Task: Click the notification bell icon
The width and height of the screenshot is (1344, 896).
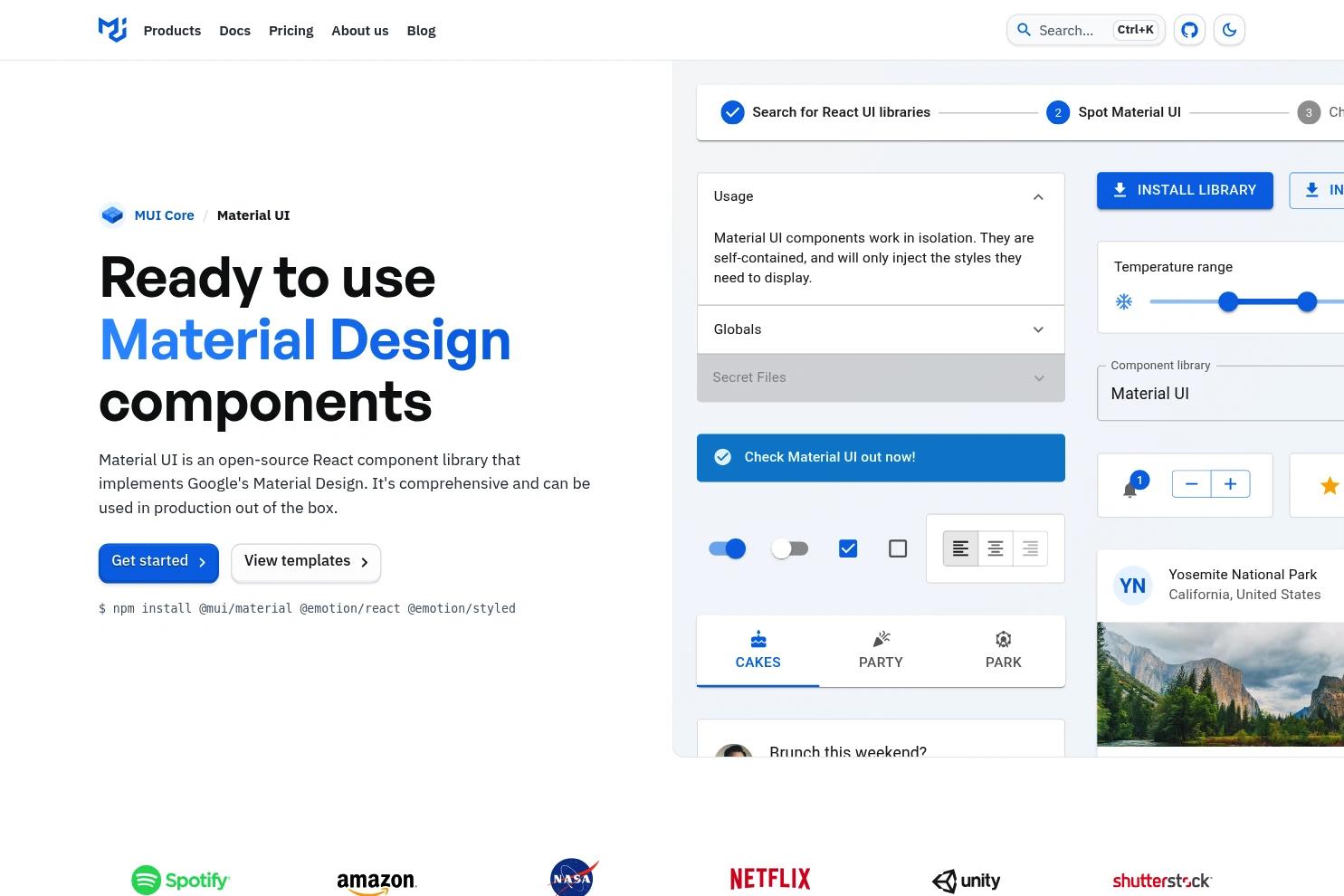Action: click(1130, 490)
